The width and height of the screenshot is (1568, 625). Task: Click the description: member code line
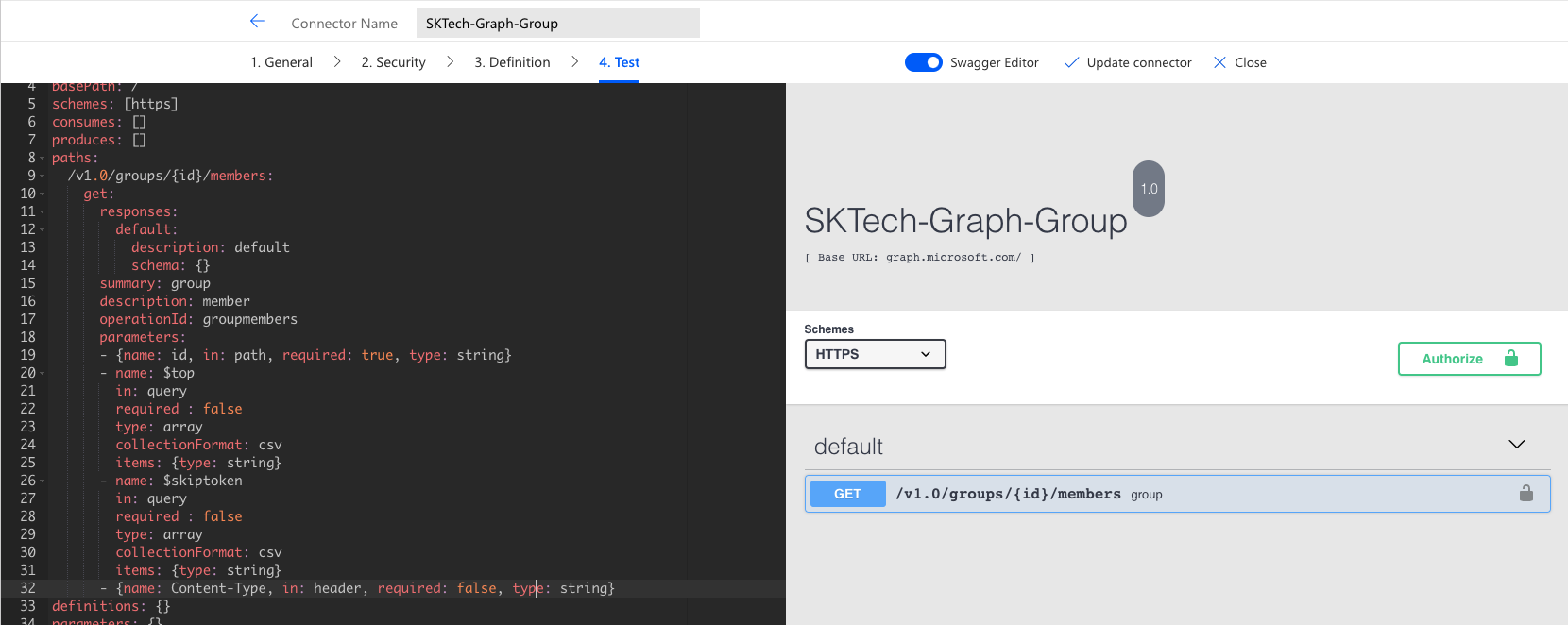click(175, 301)
